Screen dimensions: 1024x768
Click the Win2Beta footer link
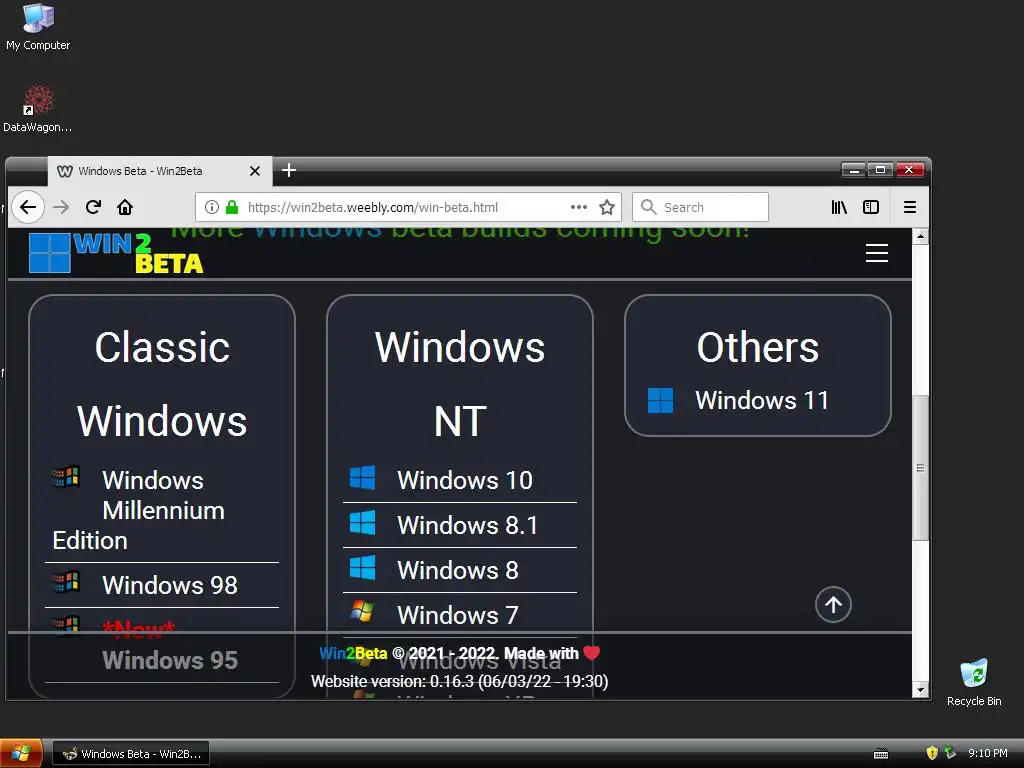coord(353,653)
